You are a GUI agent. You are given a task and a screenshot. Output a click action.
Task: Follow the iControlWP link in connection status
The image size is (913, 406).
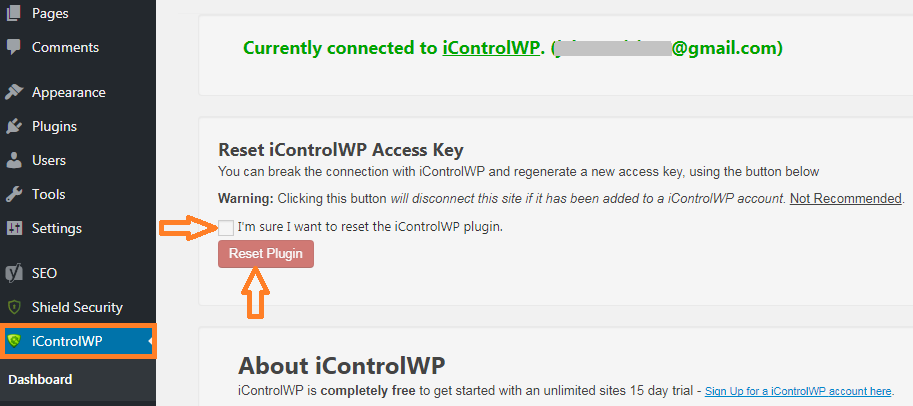coord(491,48)
